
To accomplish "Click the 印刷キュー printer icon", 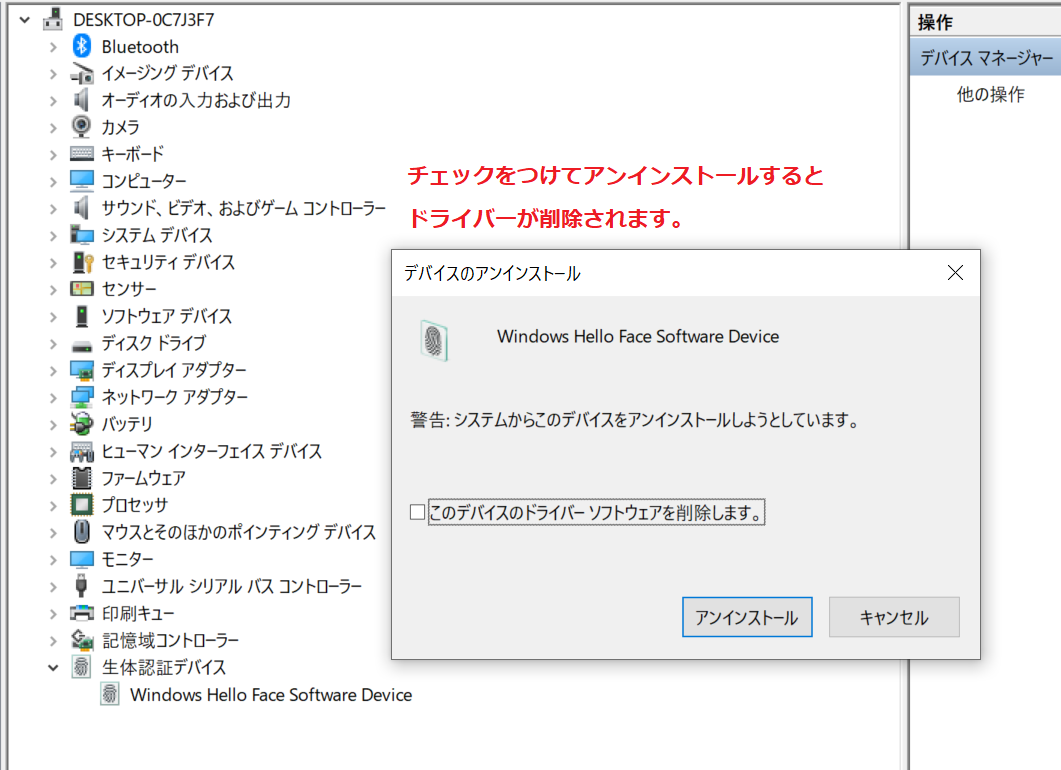I will point(82,613).
